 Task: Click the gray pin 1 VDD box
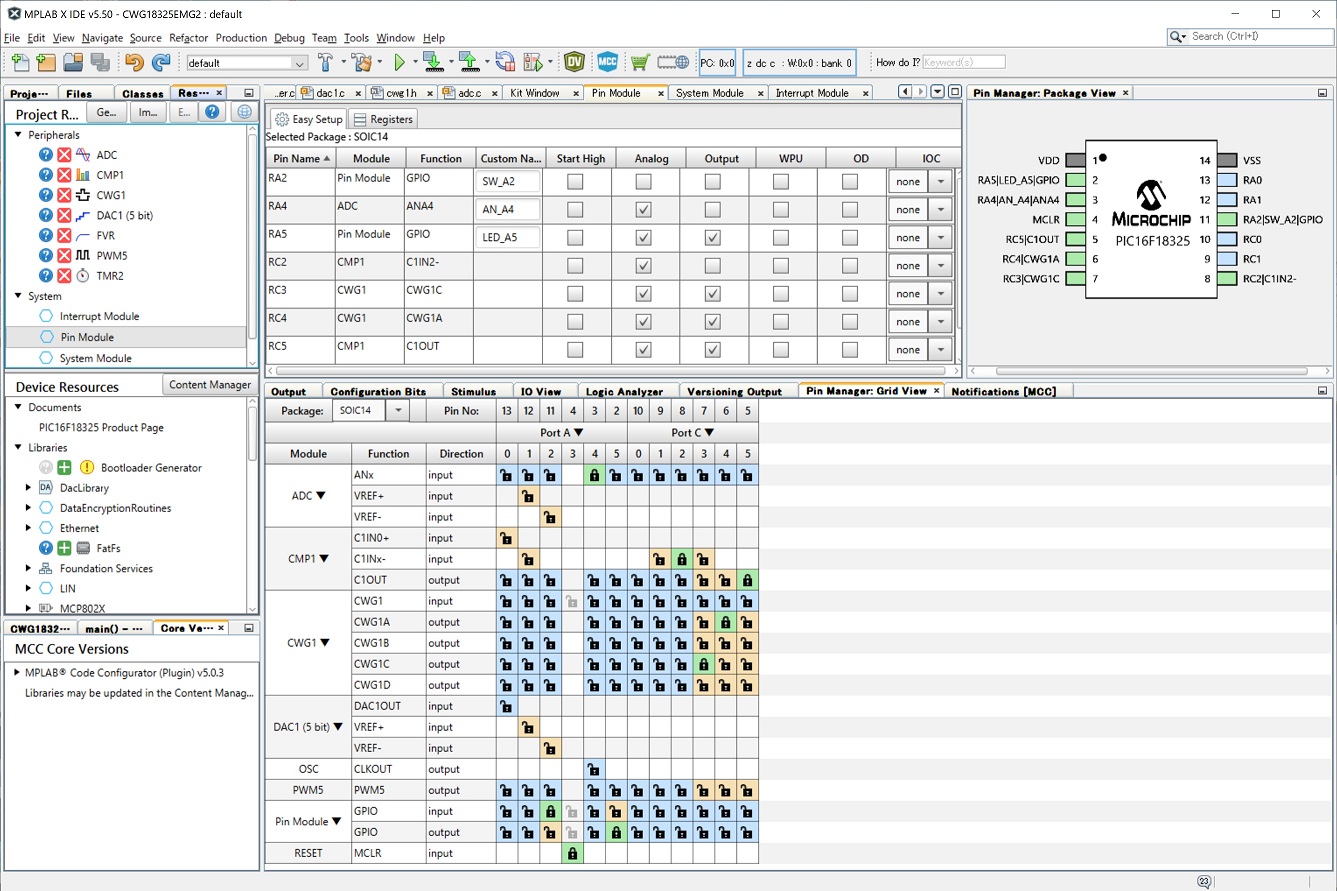coord(1075,160)
